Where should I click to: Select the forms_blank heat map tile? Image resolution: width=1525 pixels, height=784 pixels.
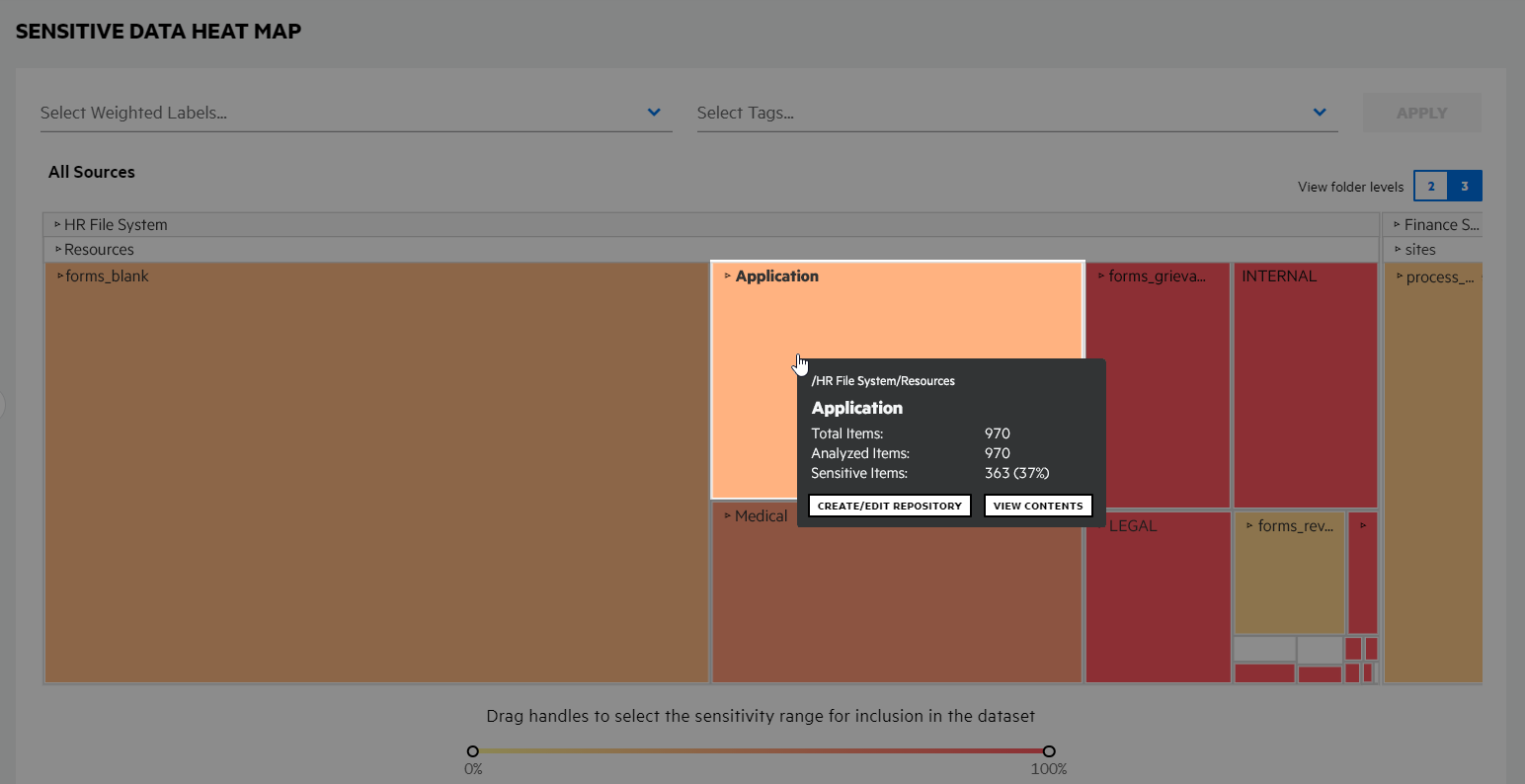tap(375, 474)
